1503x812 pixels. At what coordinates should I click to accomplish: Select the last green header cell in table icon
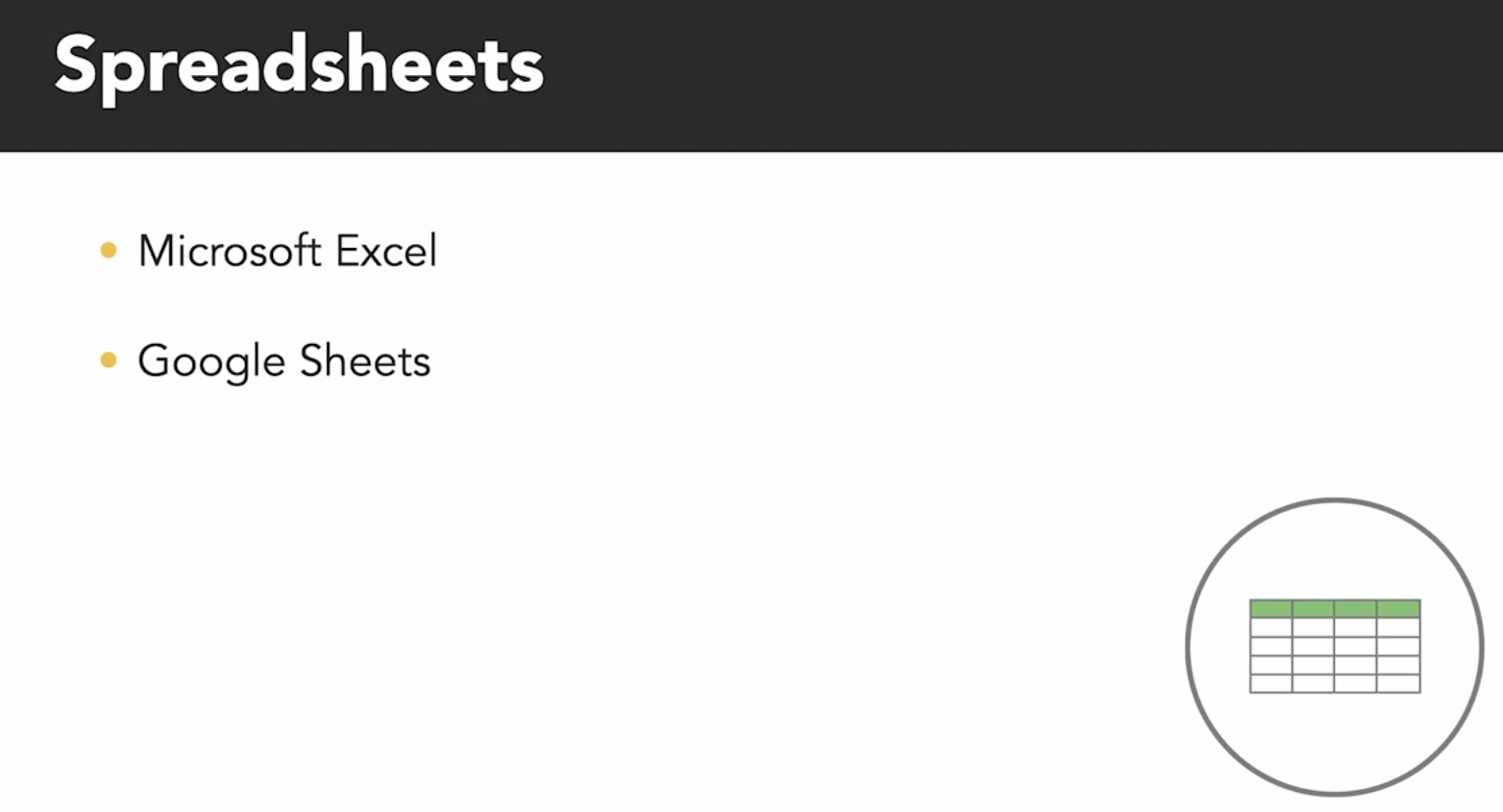coord(1398,608)
